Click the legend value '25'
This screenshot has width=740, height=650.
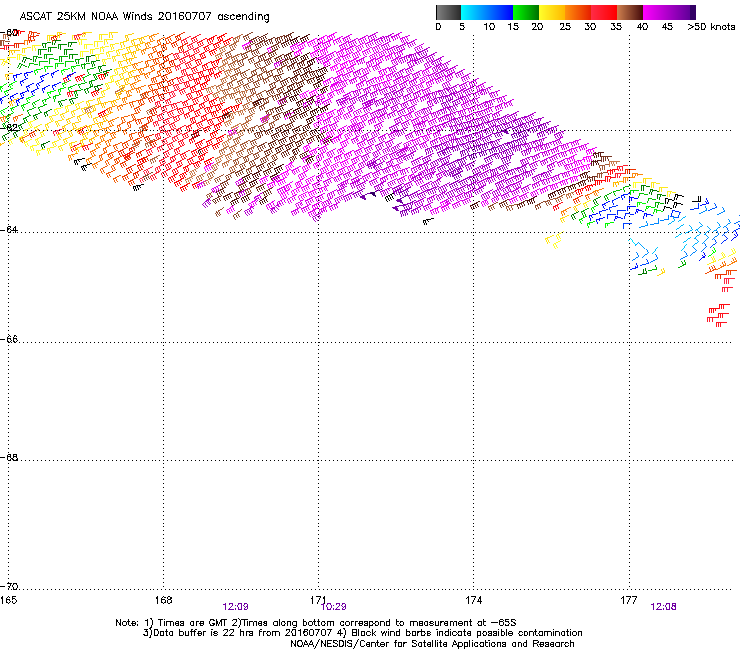pyautogui.click(x=565, y=27)
